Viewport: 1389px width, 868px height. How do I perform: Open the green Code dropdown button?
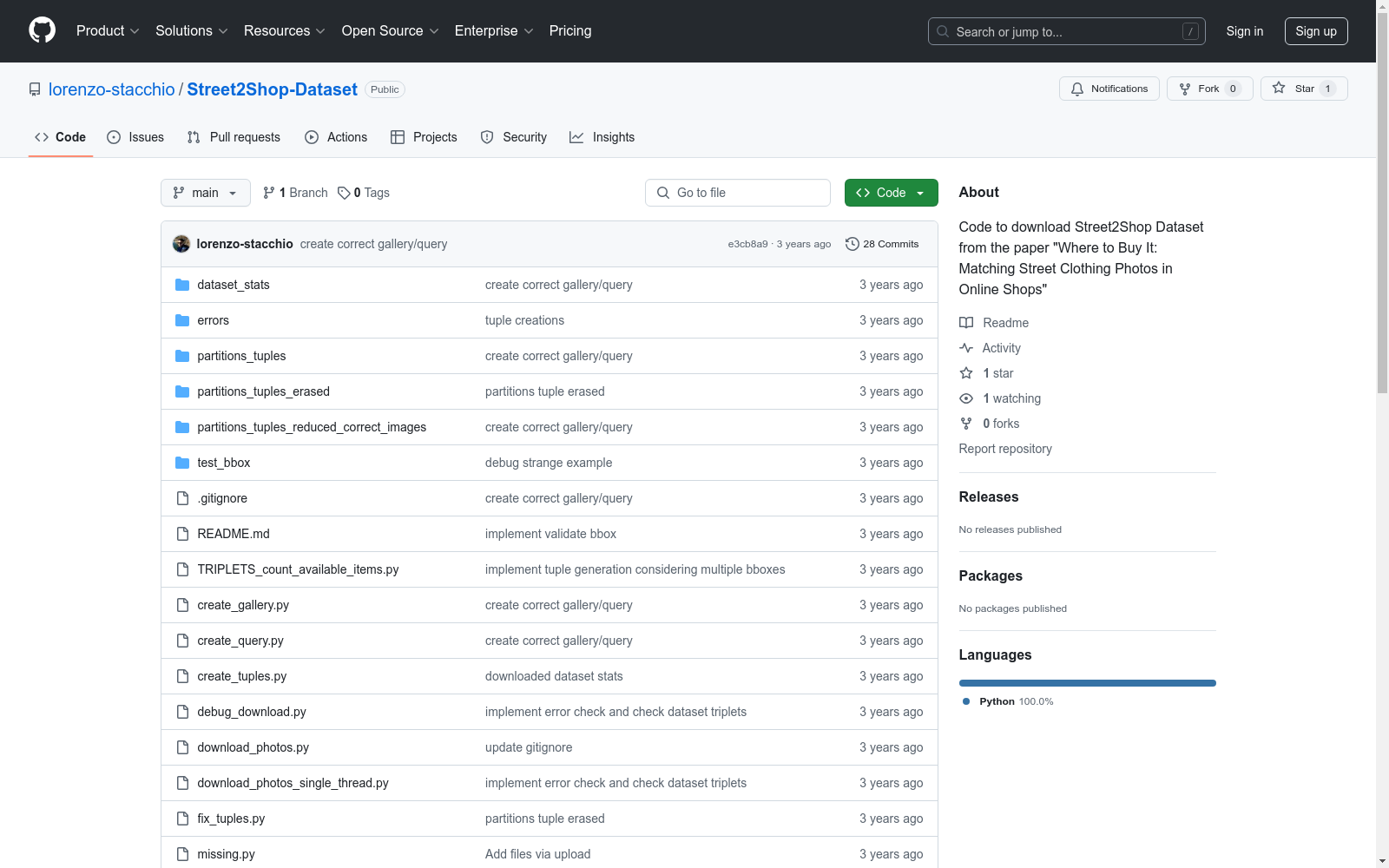(891, 193)
